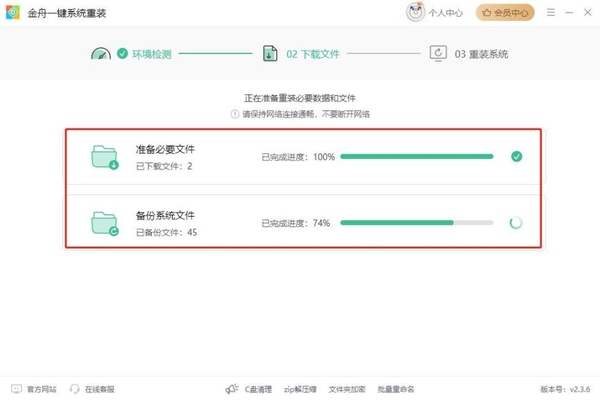600x400 pixels.
Task: Open the C盘清理 link
Action: click(258, 389)
